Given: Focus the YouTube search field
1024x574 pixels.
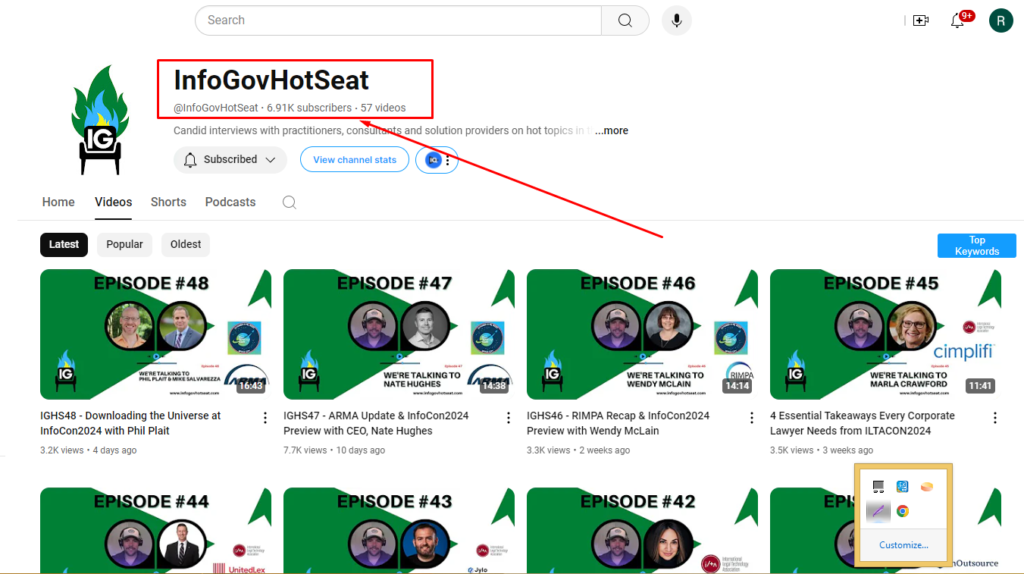Looking at the screenshot, I should pos(398,20).
